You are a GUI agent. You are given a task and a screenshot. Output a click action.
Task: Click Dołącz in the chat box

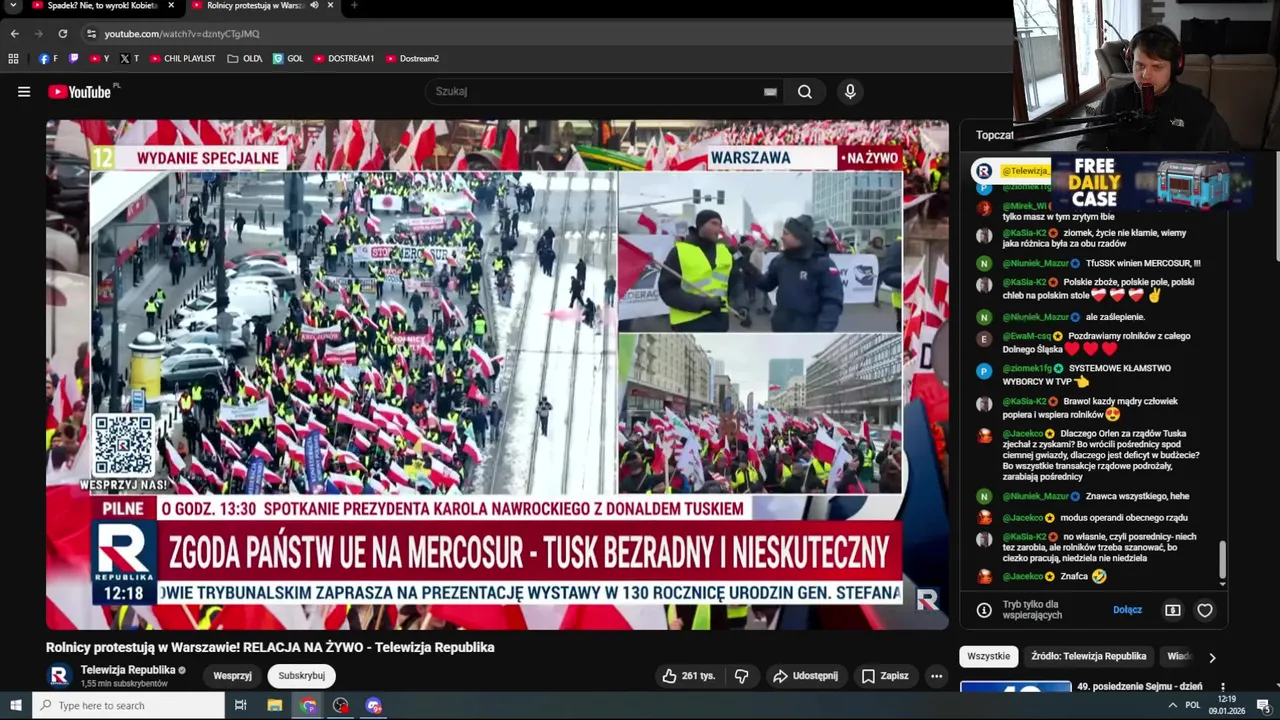click(x=1127, y=610)
